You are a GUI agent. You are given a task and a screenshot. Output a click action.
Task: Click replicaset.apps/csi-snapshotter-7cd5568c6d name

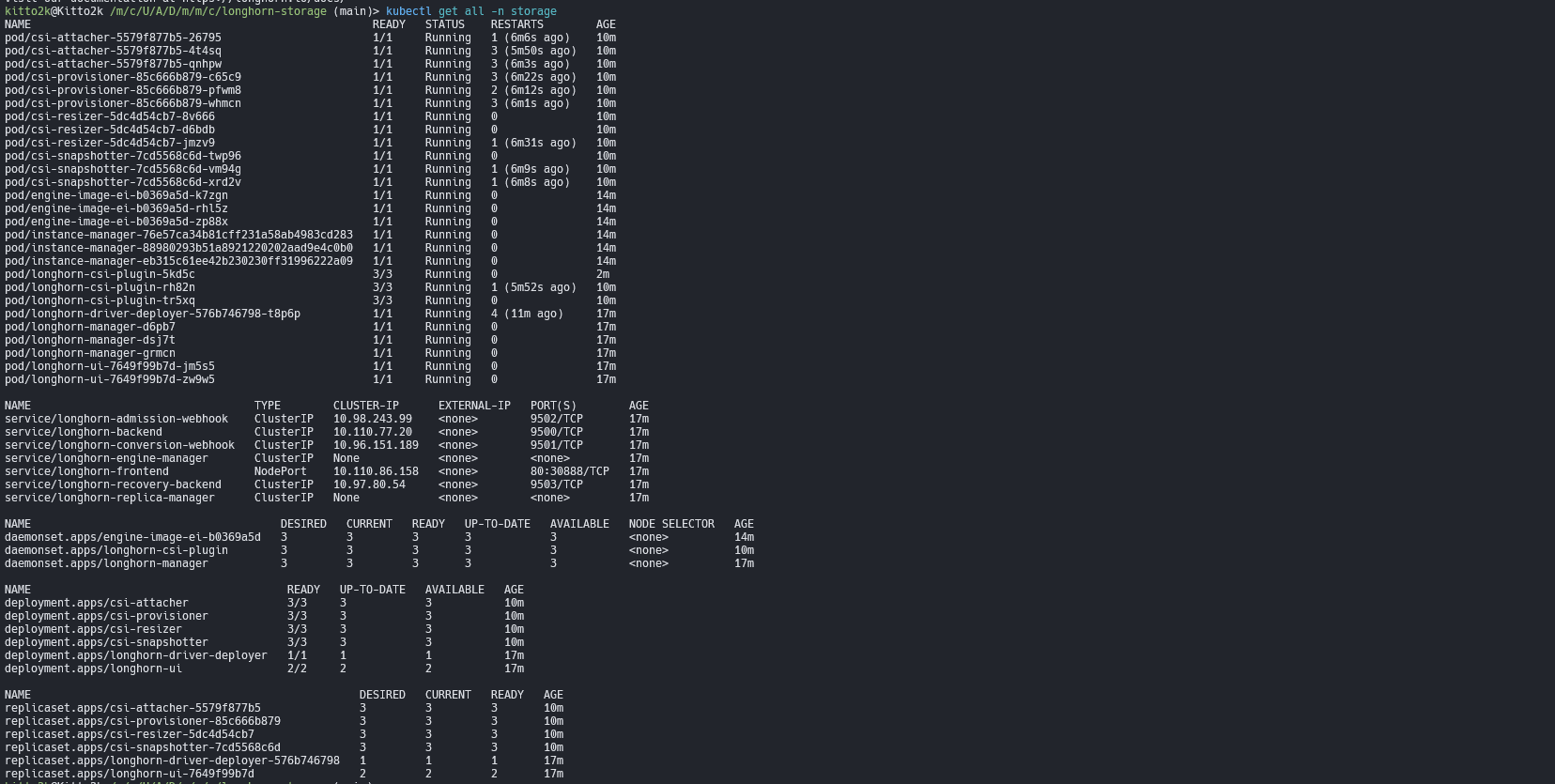coord(143,747)
